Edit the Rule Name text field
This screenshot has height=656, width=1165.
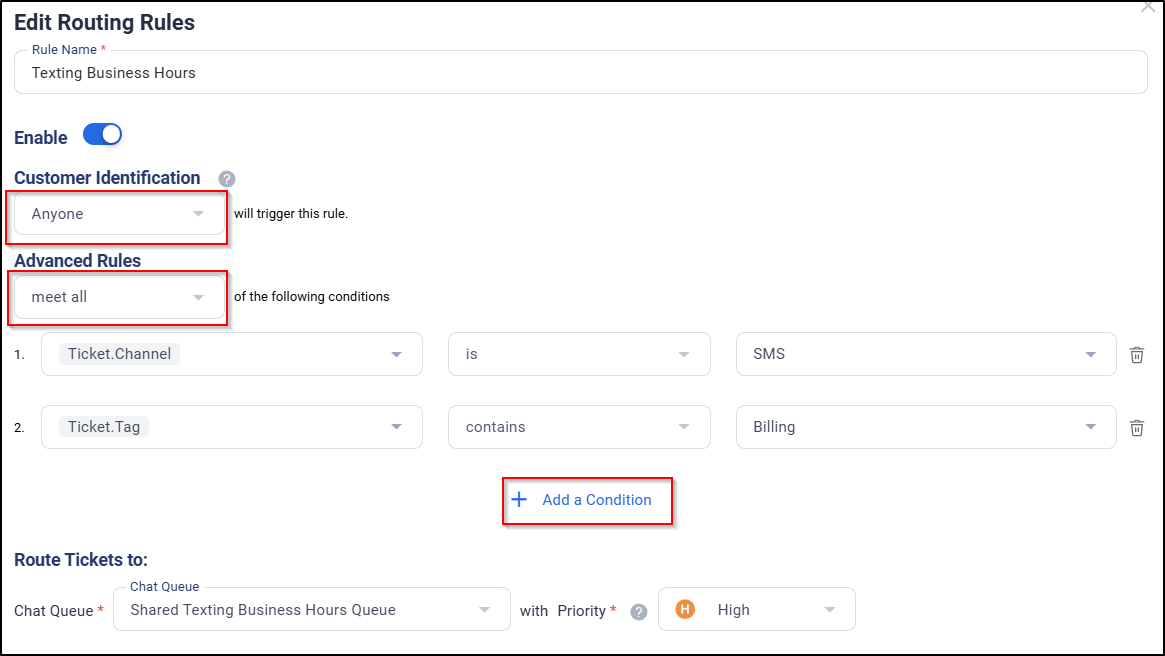pos(581,73)
